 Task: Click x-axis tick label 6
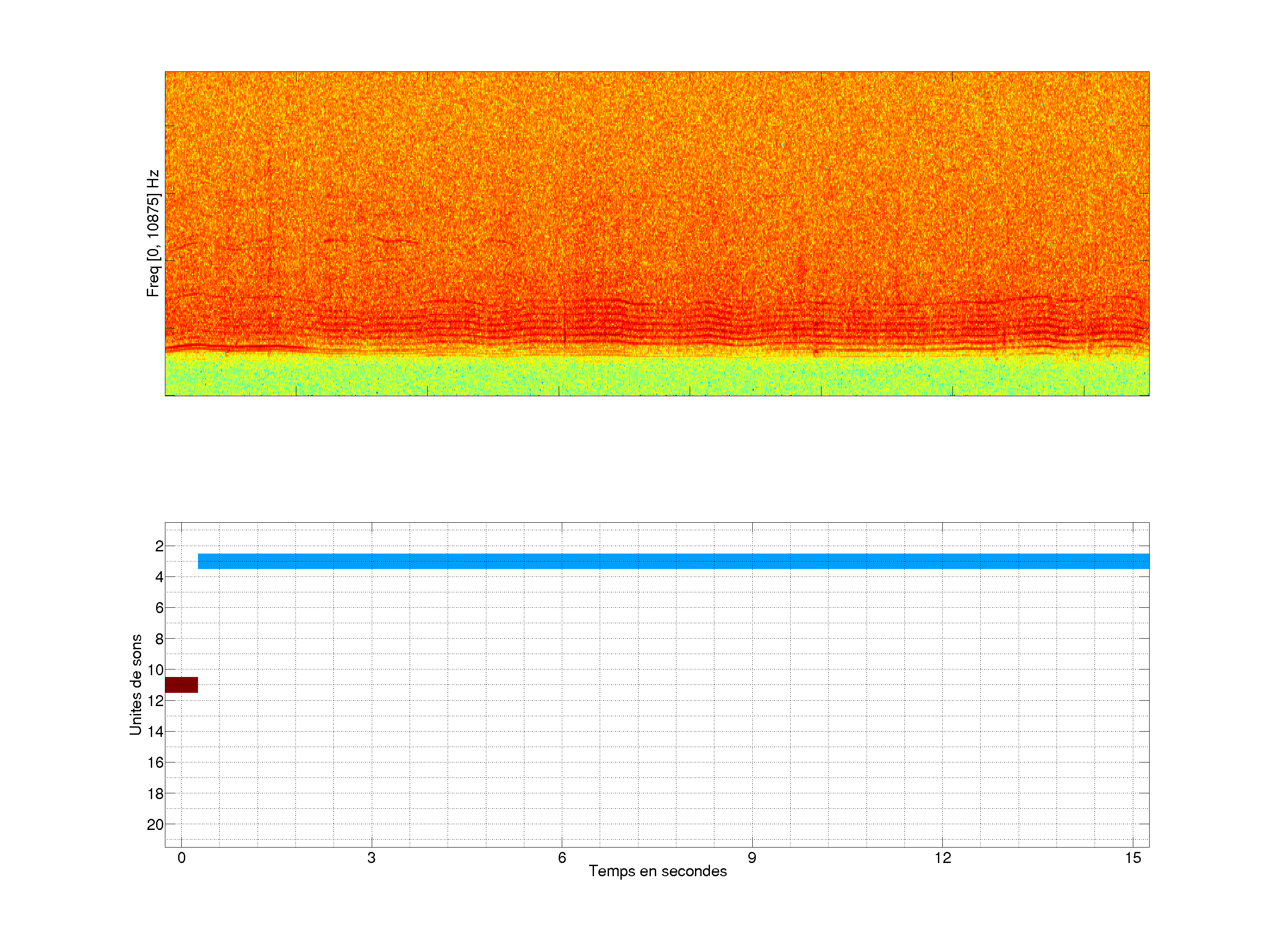[561, 858]
